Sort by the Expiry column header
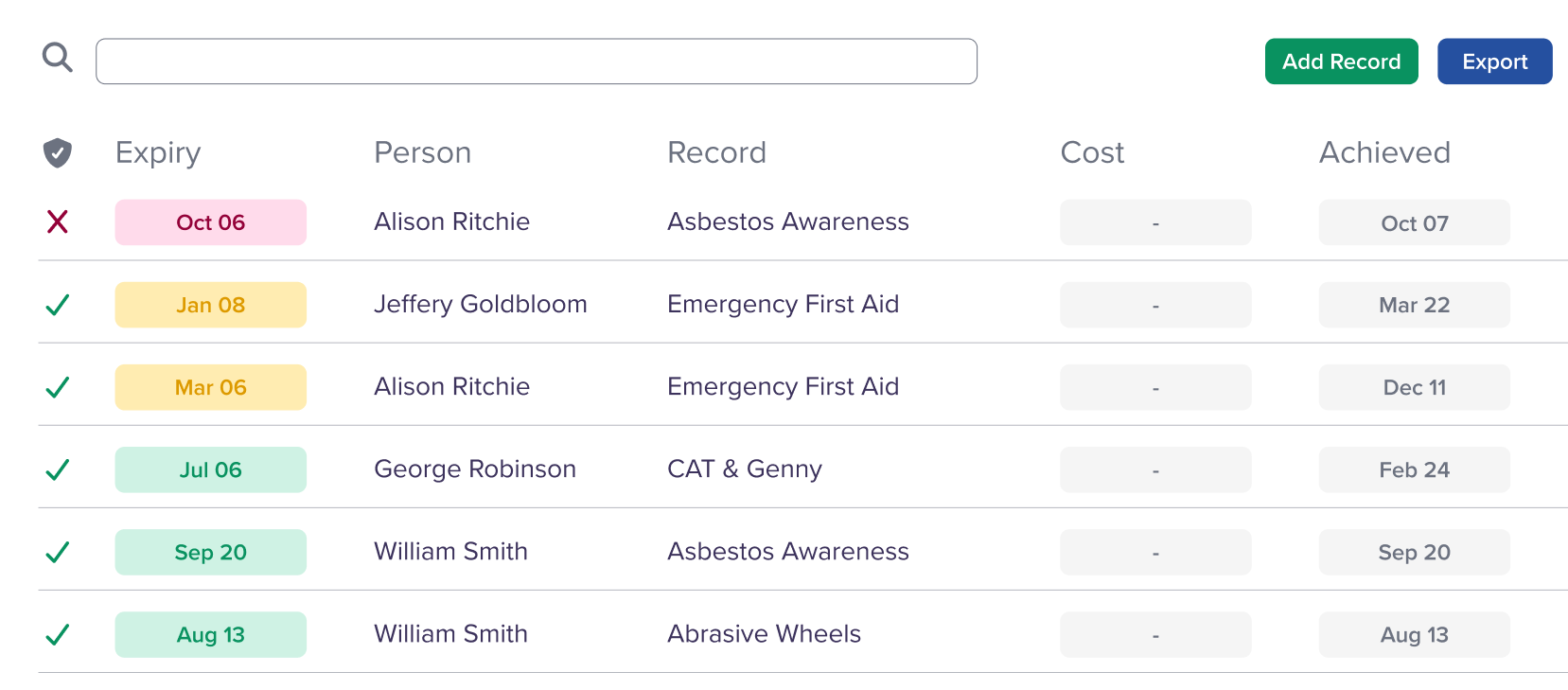Image resolution: width=1568 pixels, height=690 pixels. (x=158, y=152)
